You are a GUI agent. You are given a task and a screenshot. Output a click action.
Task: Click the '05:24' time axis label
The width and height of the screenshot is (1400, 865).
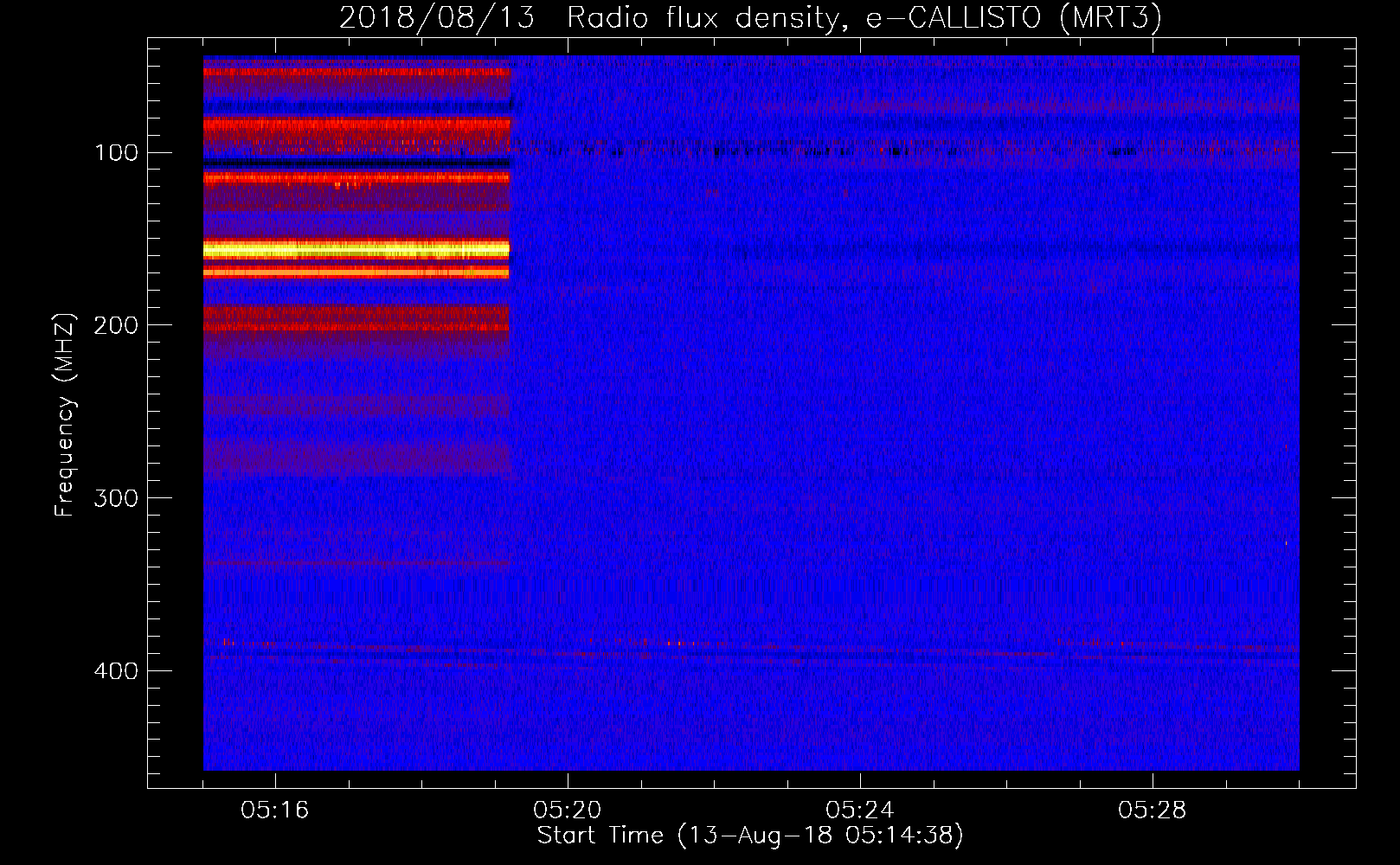click(860, 811)
